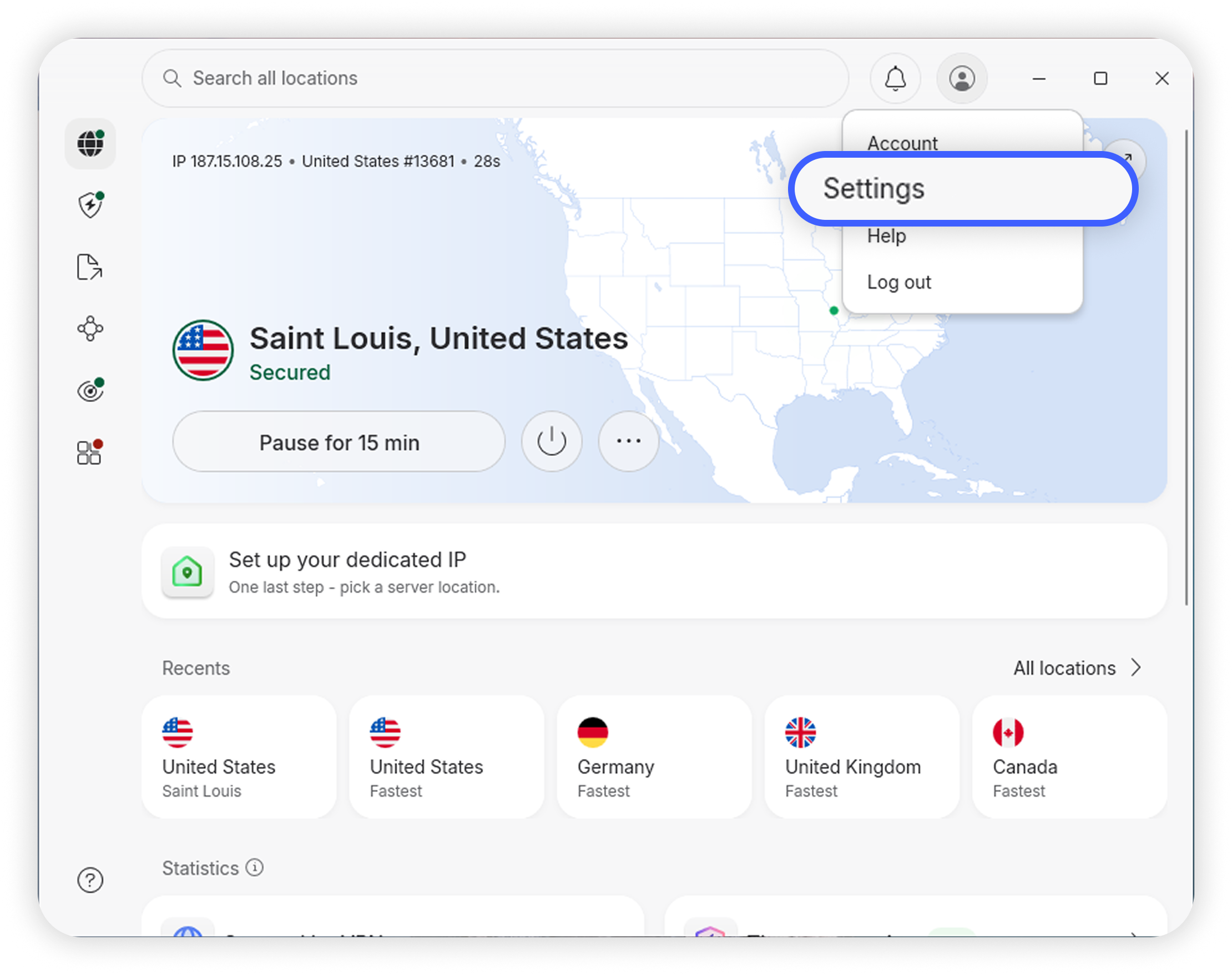Screen dimensions: 1232x975
Task: Select Settings from profile menu
Action: 962,188
